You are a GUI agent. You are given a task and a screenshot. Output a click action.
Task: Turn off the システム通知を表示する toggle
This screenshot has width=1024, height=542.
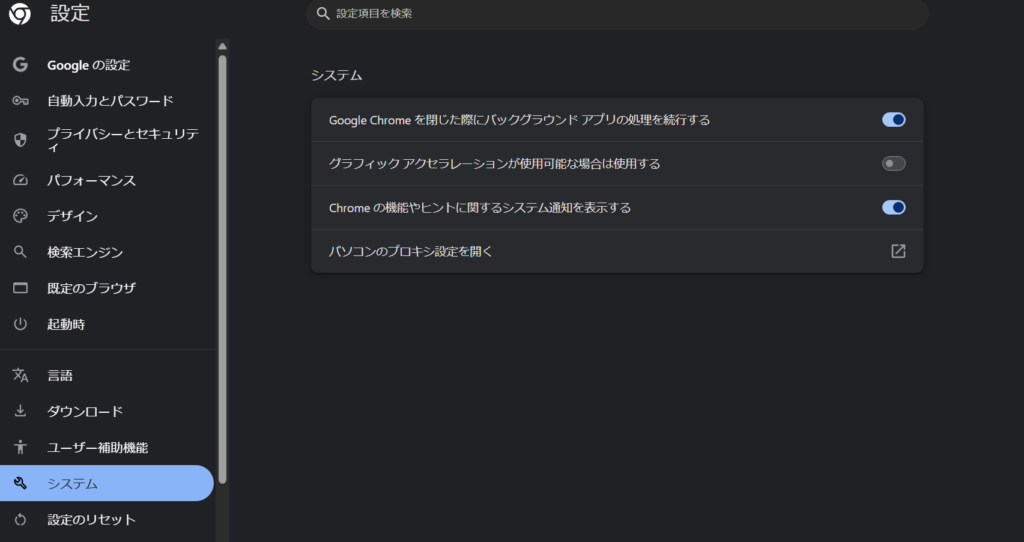(893, 208)
